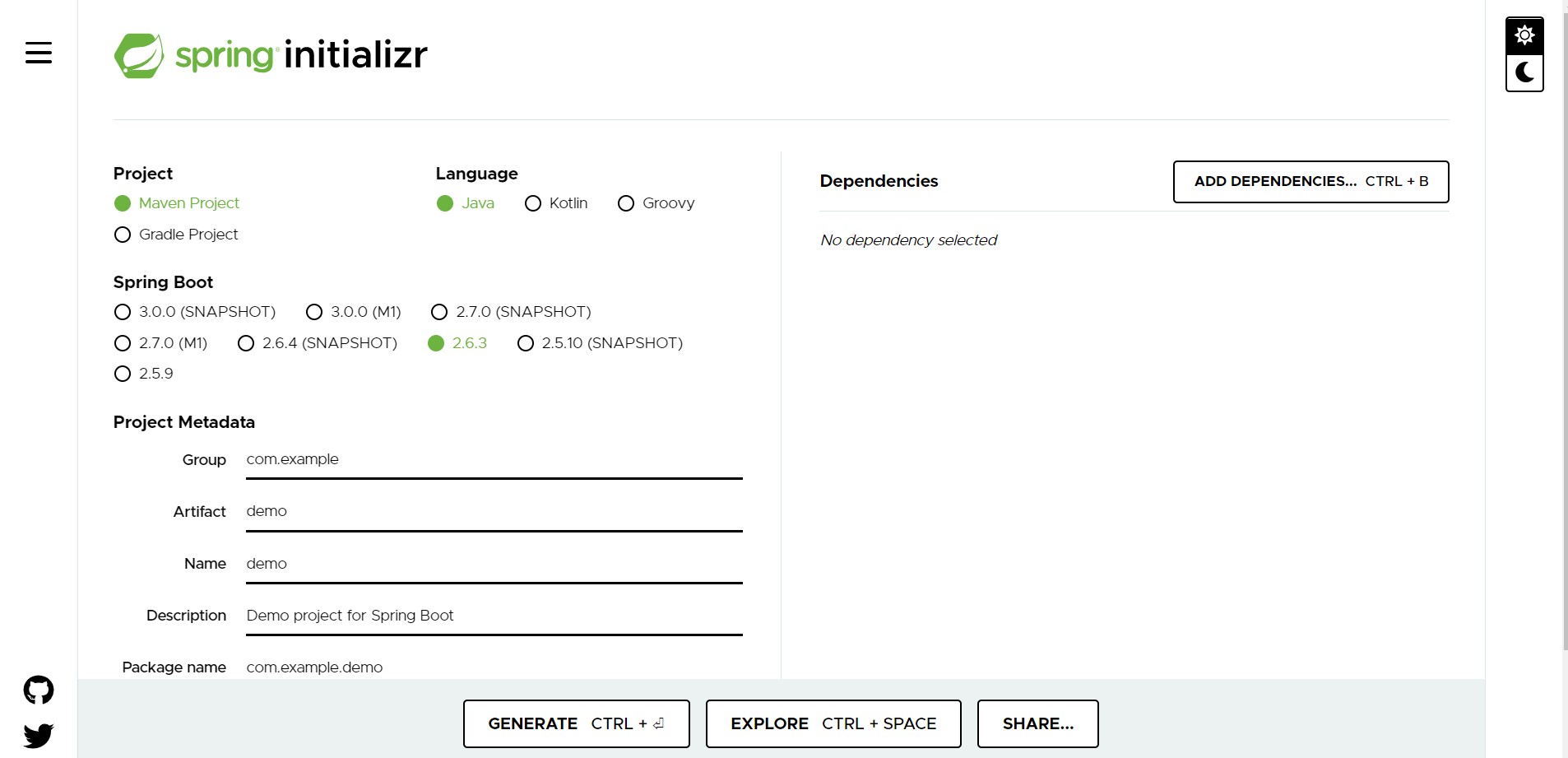Switch to dark theme moon icon
This screenshot has height=758, width=1568.
click(1524, 72)
